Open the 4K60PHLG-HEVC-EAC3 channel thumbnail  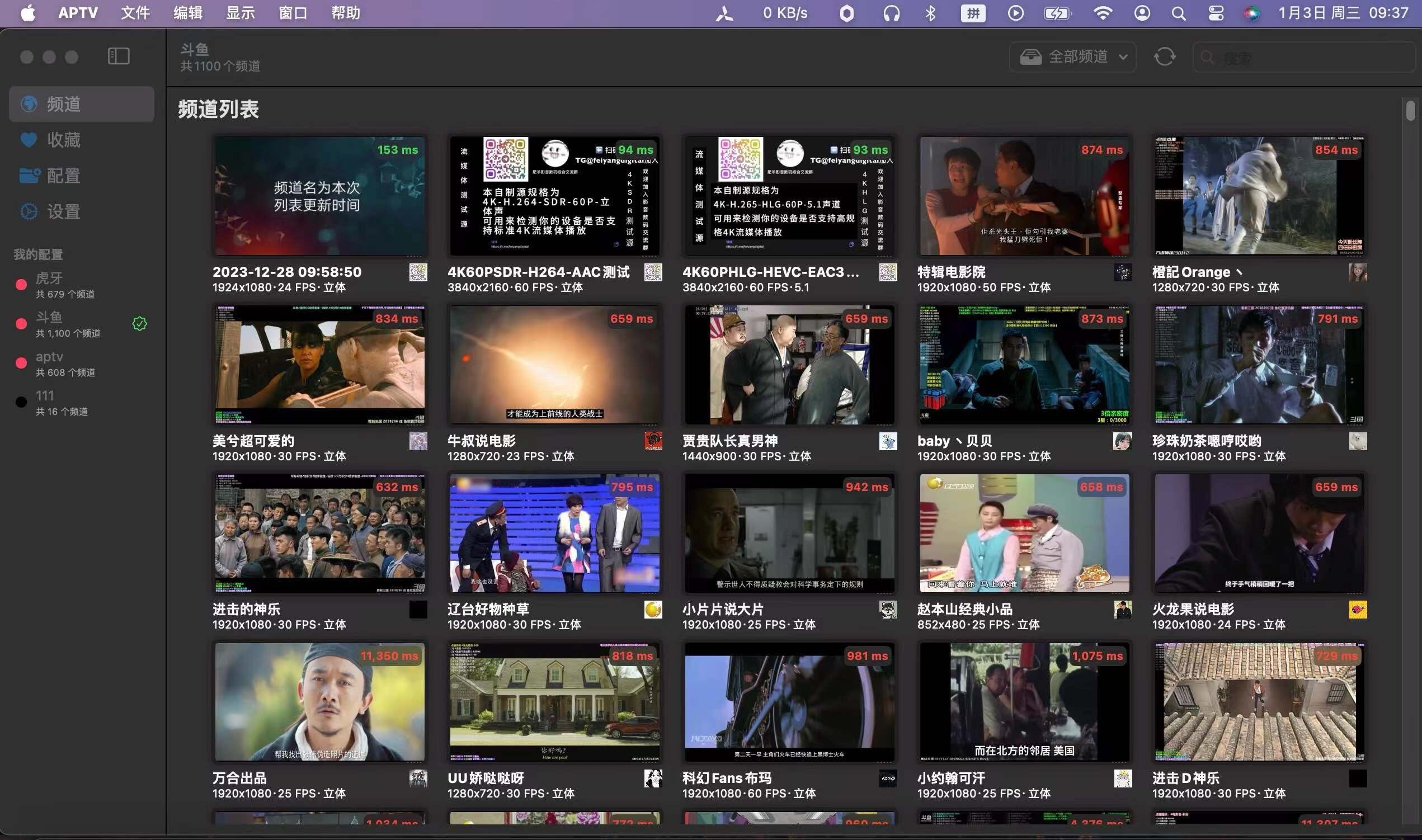click(x=790, y=196)
